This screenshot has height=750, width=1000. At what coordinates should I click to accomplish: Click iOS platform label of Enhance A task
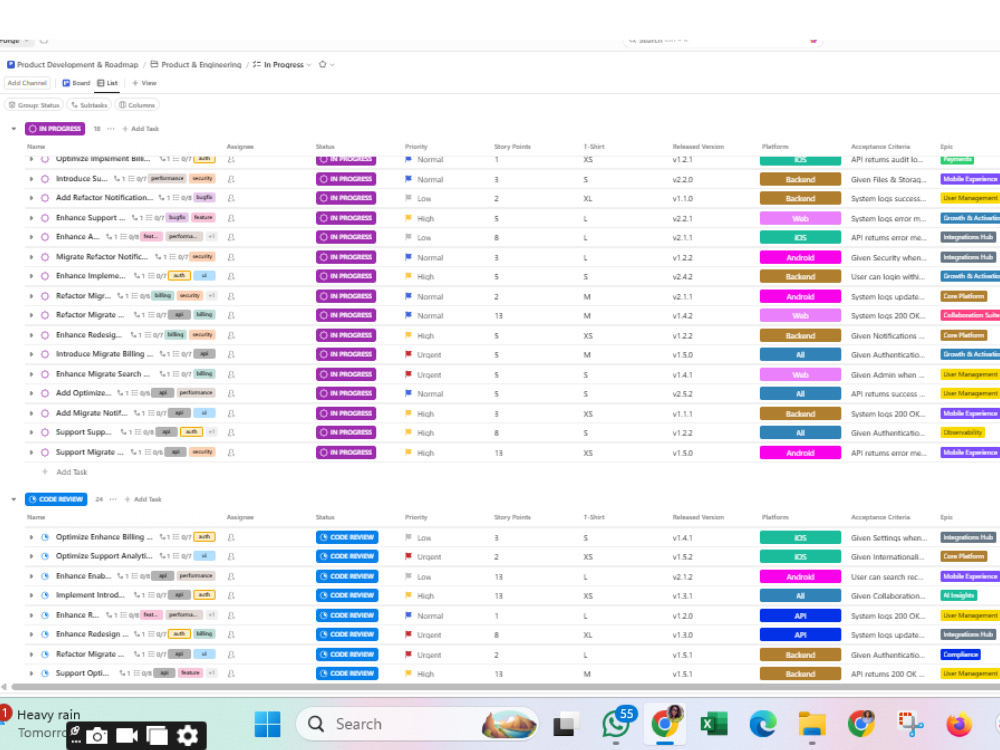click(800, 237)
